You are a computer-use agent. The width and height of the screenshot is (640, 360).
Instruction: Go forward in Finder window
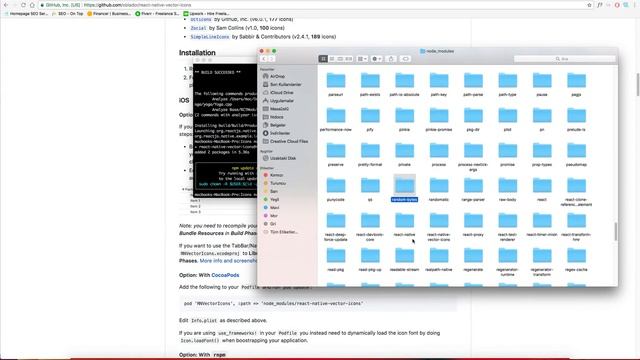[271, 59]
